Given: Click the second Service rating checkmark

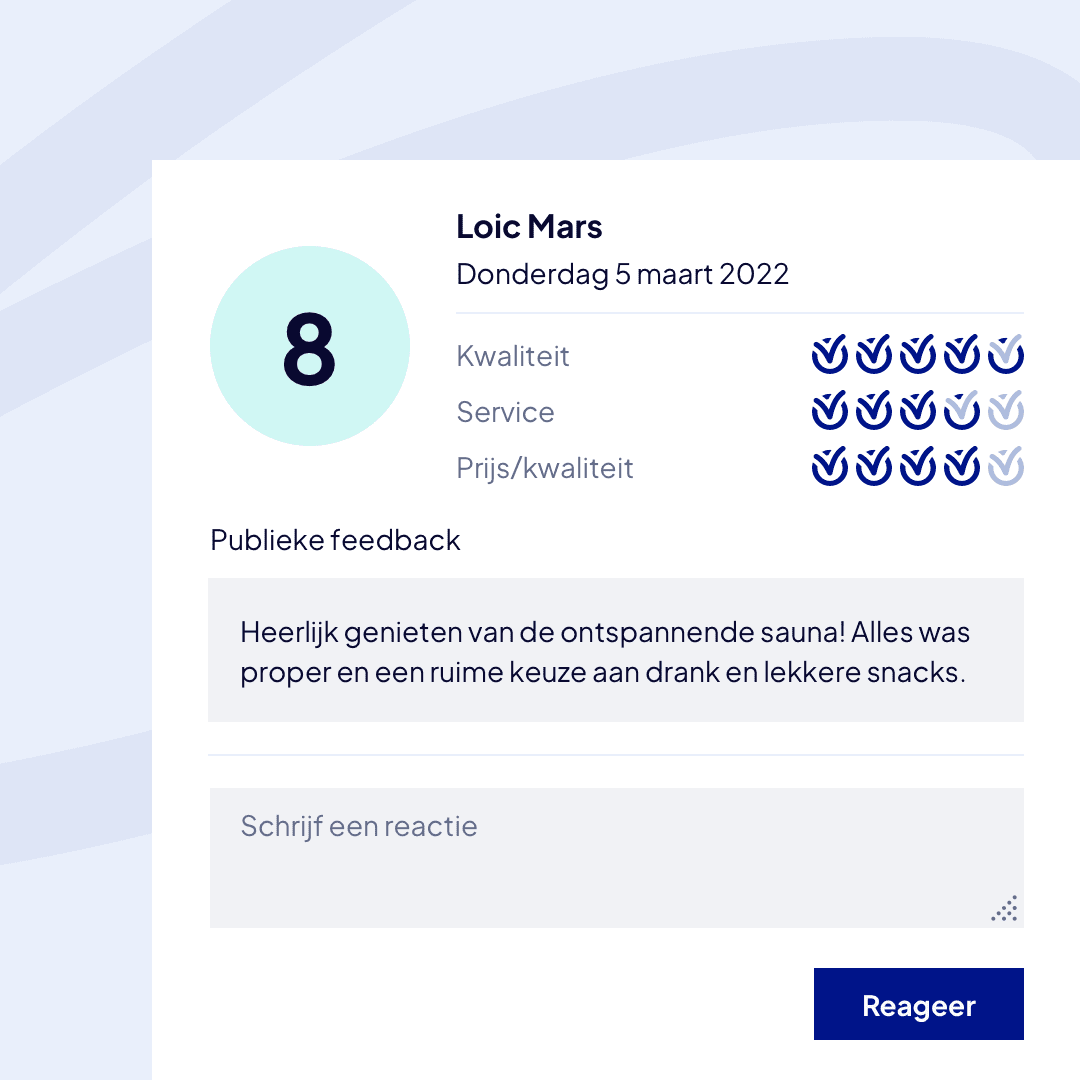Looking at the screenshot, I should coord(873,410).
